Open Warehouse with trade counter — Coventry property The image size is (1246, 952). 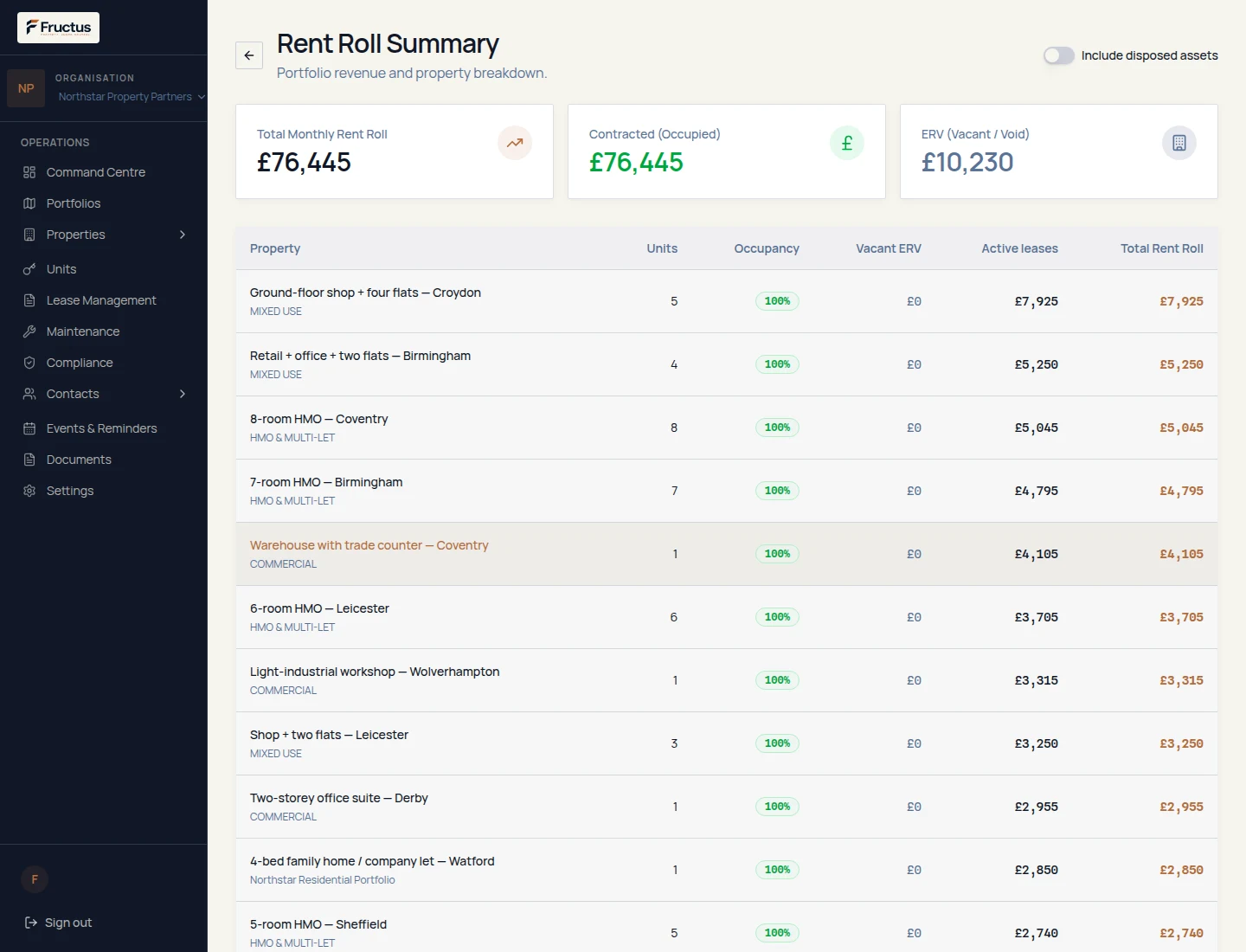click(x=369, y=545)
